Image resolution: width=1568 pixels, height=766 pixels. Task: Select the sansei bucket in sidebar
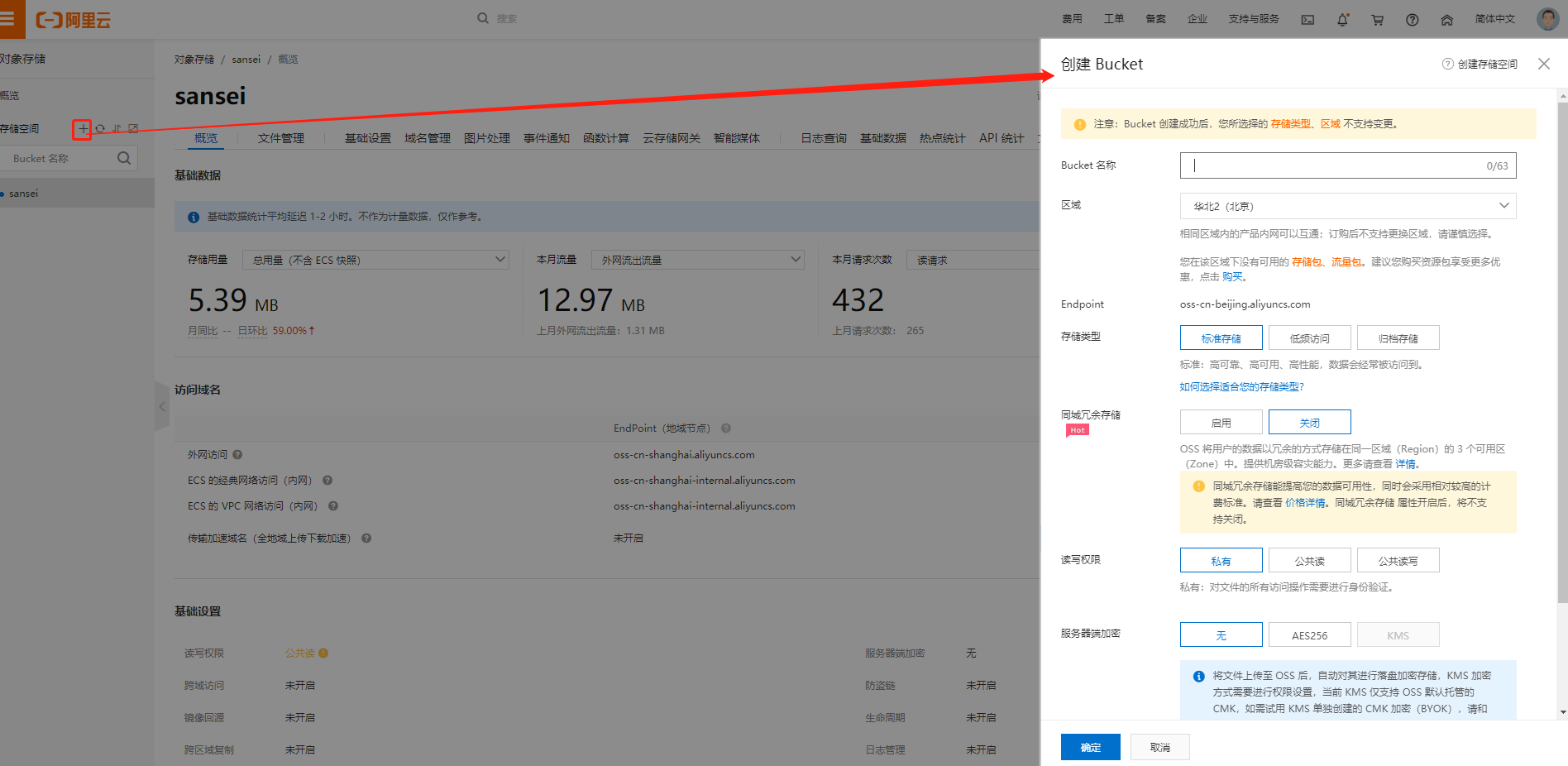(77, 194)
